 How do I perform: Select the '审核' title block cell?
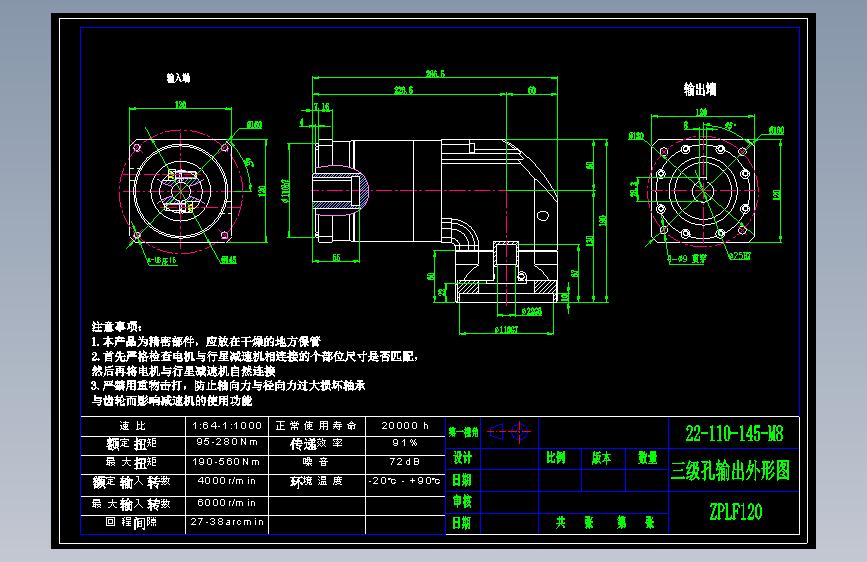[462, 501]
